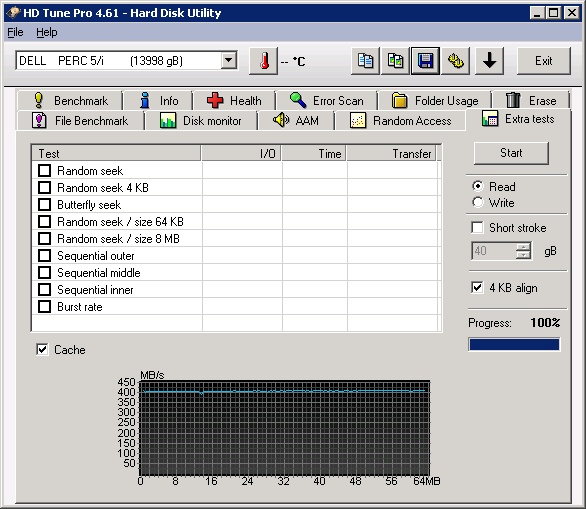Uncheck the 4 KB align checkbox
Viewport: 586px width, 509px height.
point(477,287)
